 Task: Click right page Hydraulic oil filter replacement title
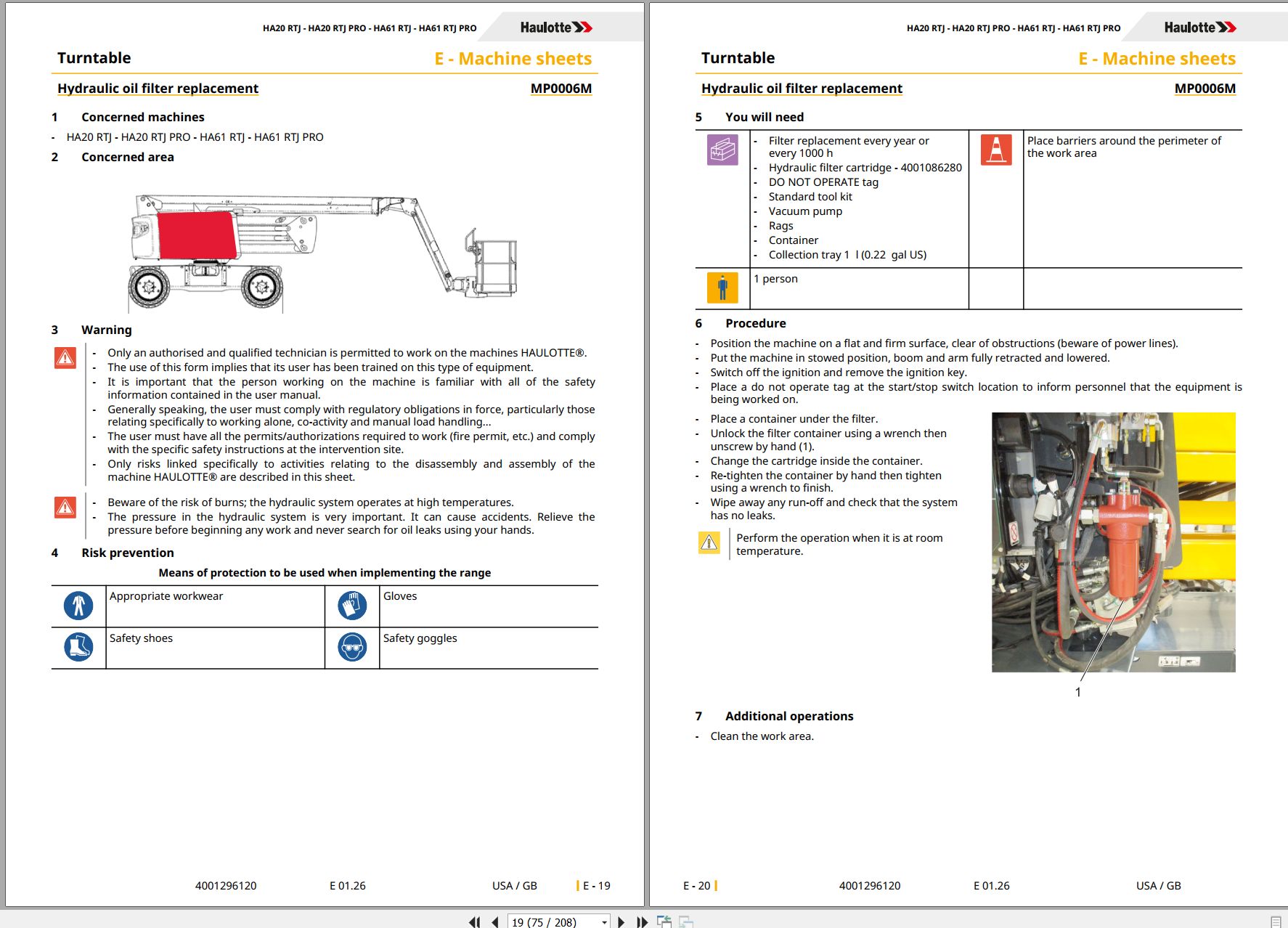point(802,89)
